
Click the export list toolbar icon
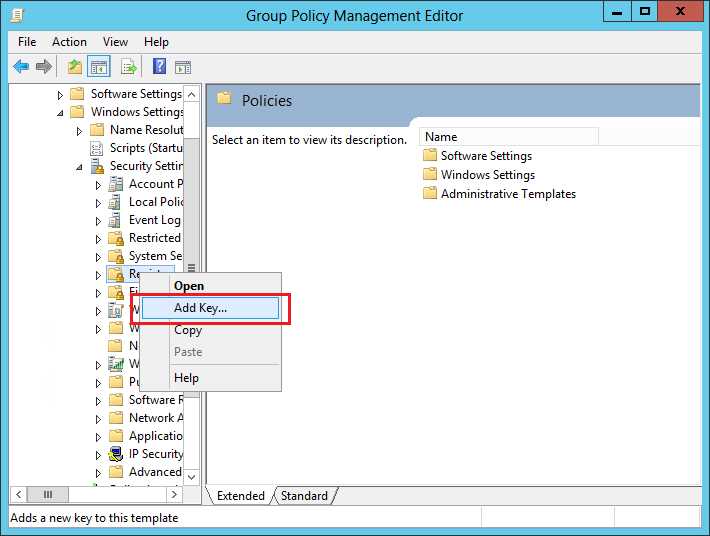click(129, 67)
